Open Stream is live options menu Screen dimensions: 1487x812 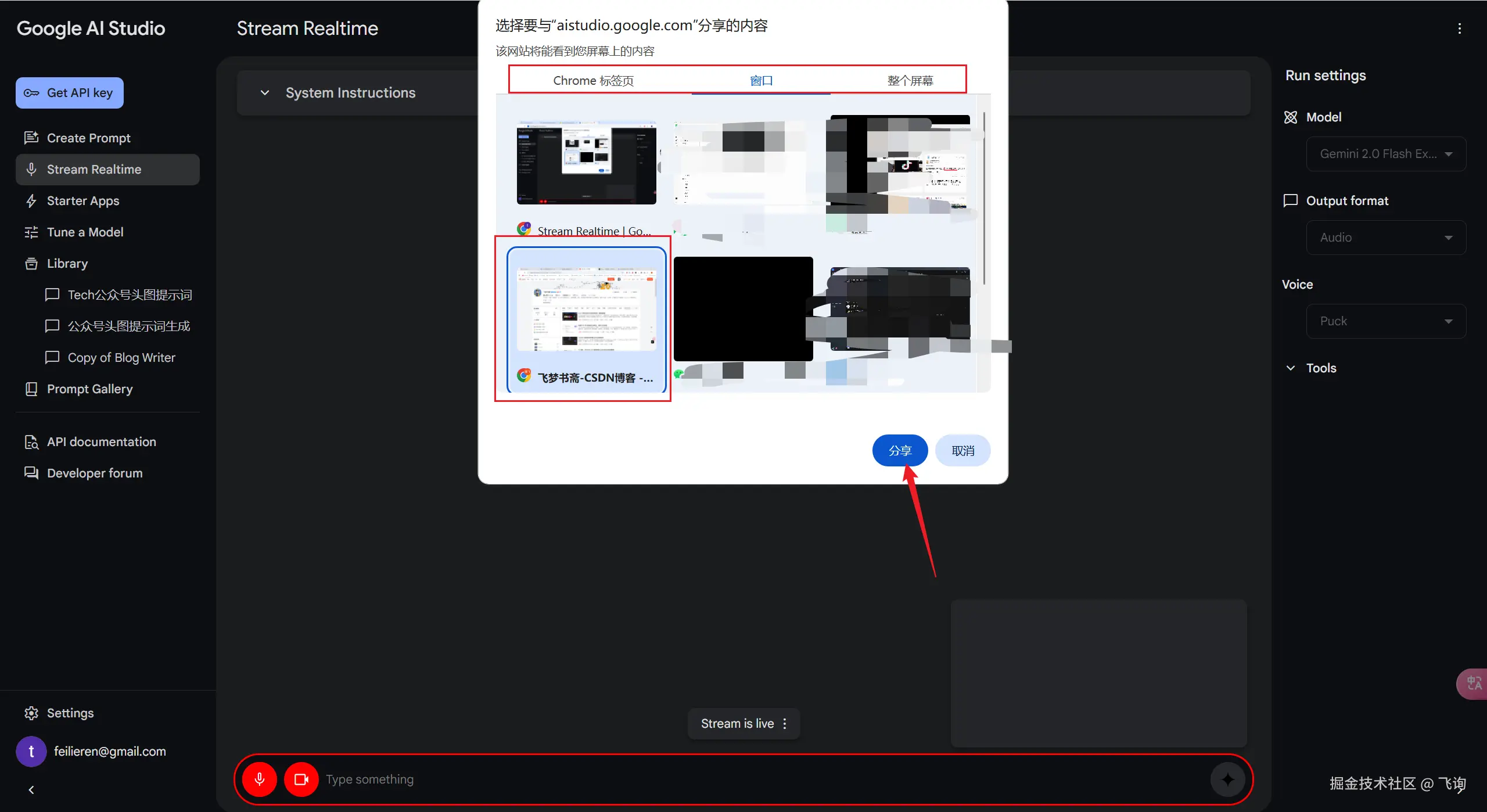click(785, 724)
